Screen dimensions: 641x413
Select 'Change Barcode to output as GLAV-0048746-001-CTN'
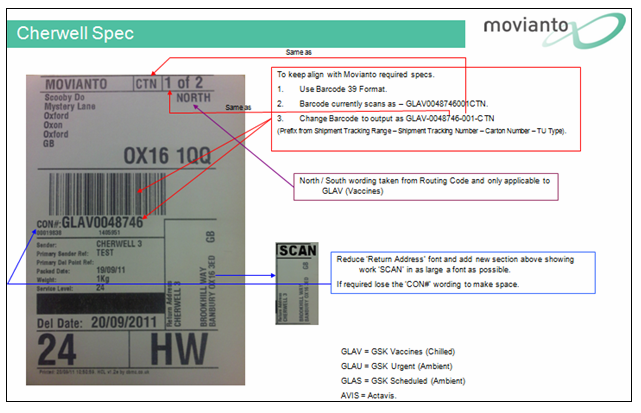click(x=397, y=119)
